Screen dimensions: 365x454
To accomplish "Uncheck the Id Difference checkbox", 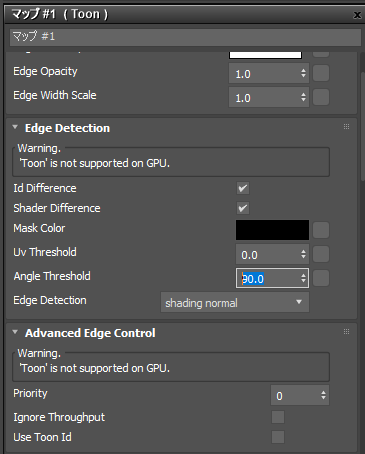I will pos(243,188).
